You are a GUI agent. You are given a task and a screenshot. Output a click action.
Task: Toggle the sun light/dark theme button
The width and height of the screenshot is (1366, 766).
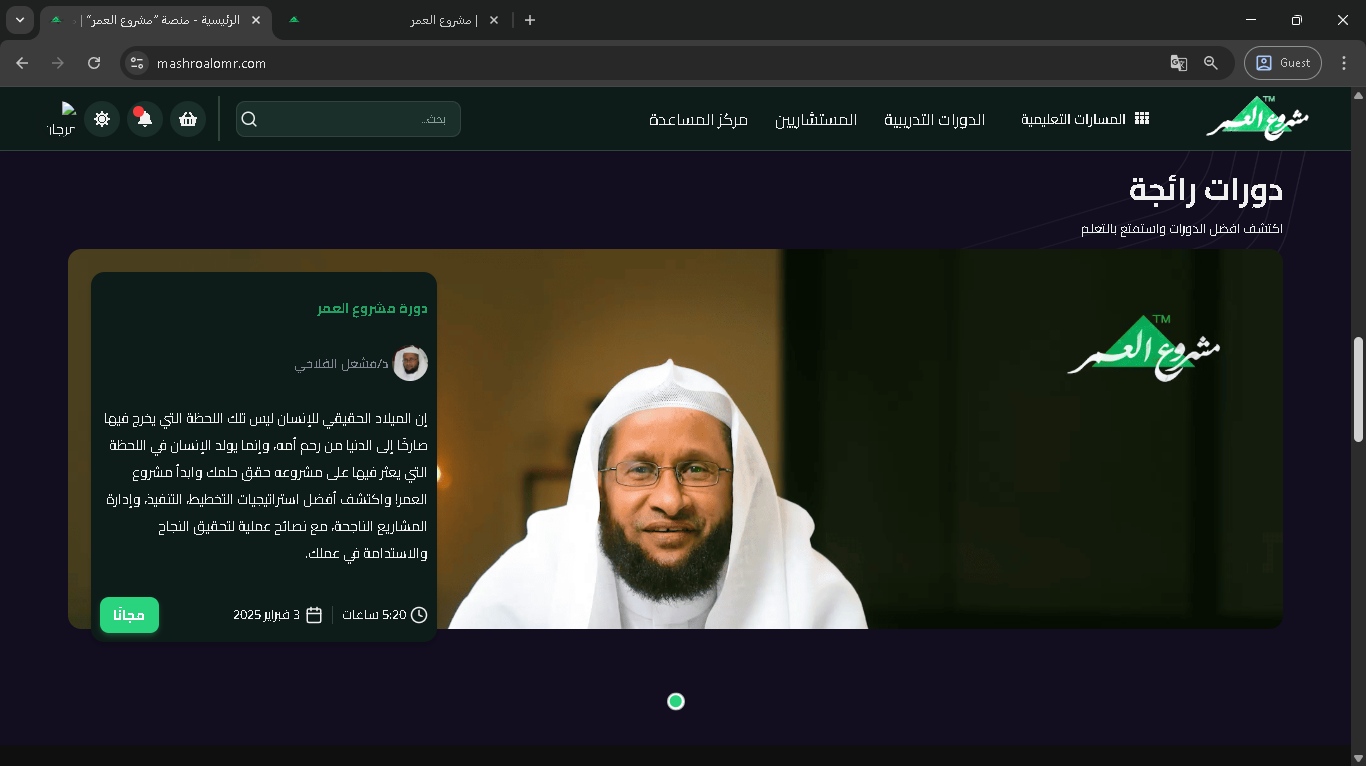102,119
